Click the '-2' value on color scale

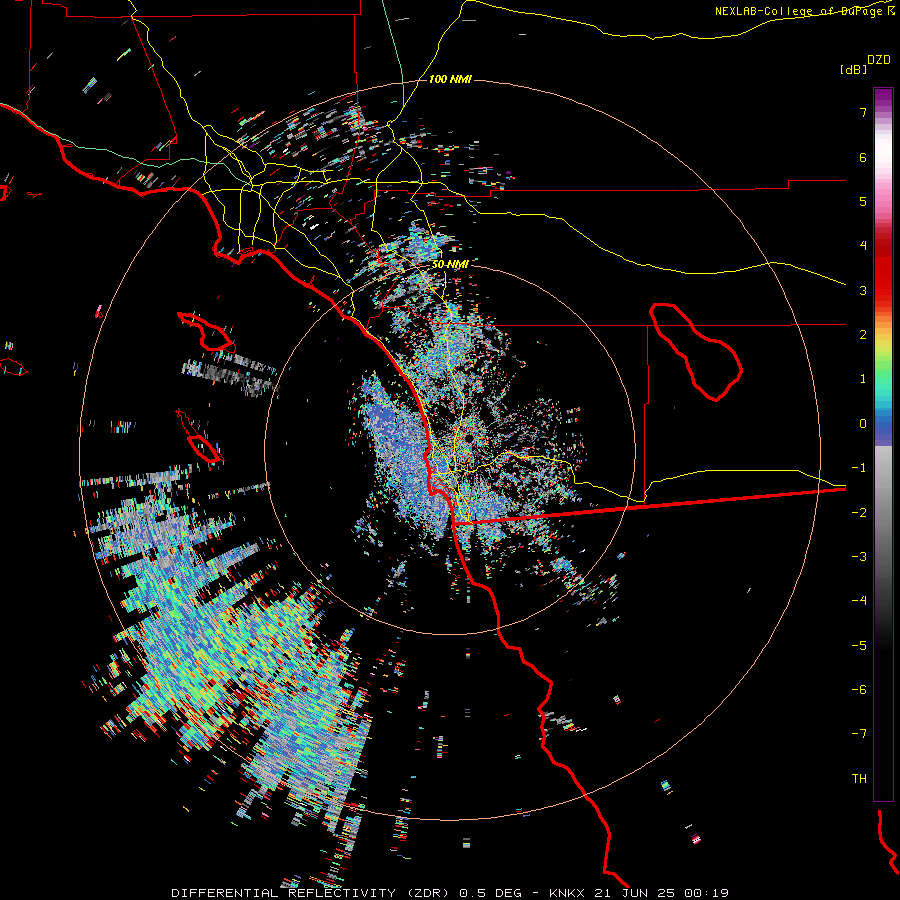(859, 513)
